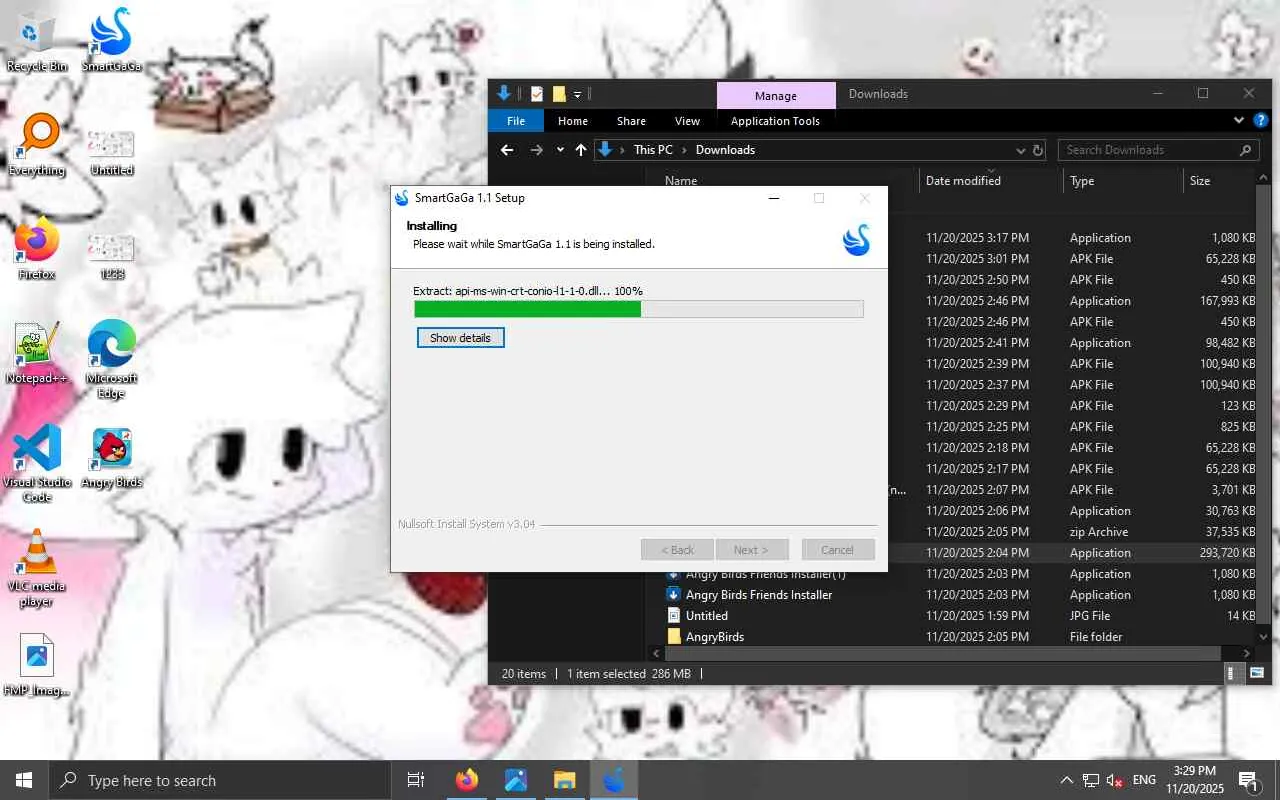The image size is (1280, 800).
Task: Switch to the View ribbon tab
Action: 687,121
